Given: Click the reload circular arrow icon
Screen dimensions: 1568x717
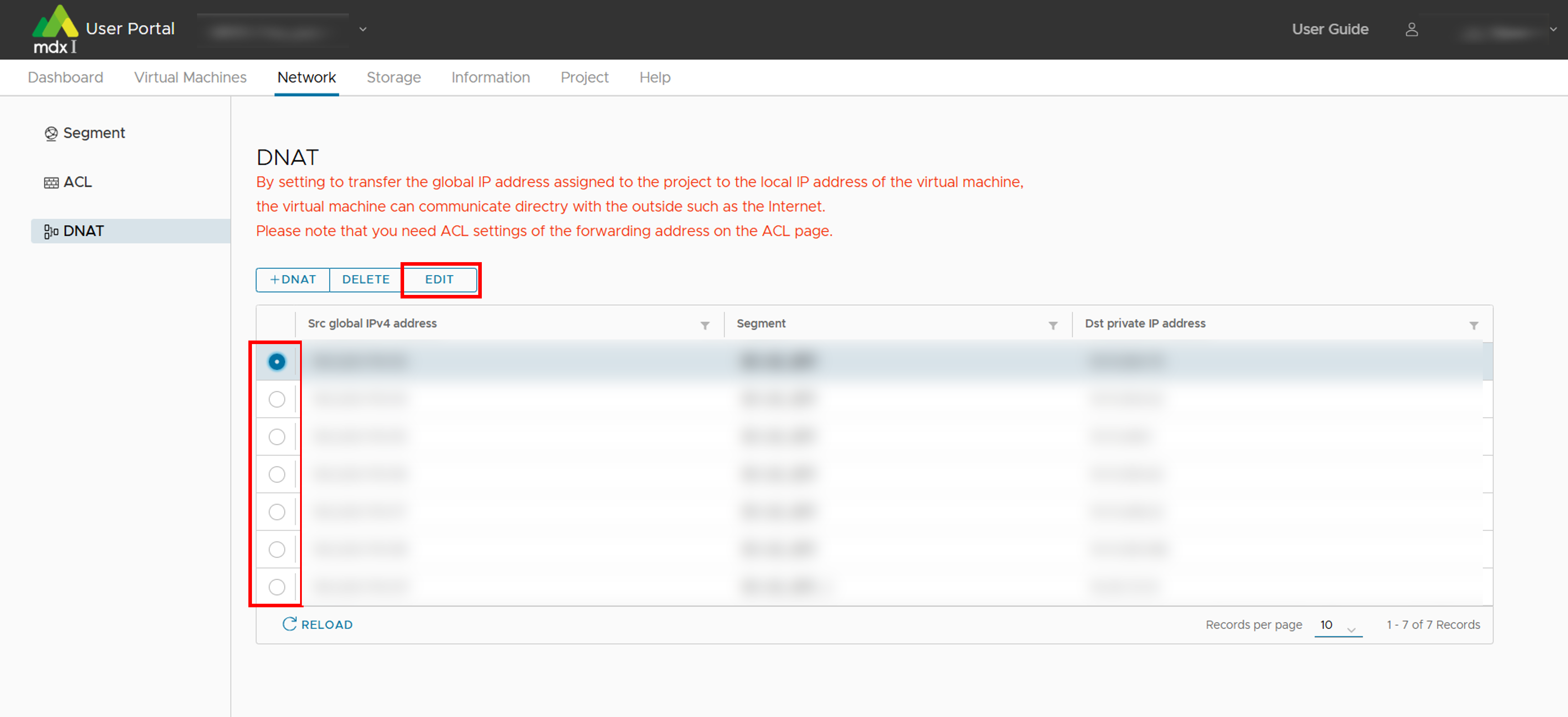Looking at the screenshot, I should point(289,624).
